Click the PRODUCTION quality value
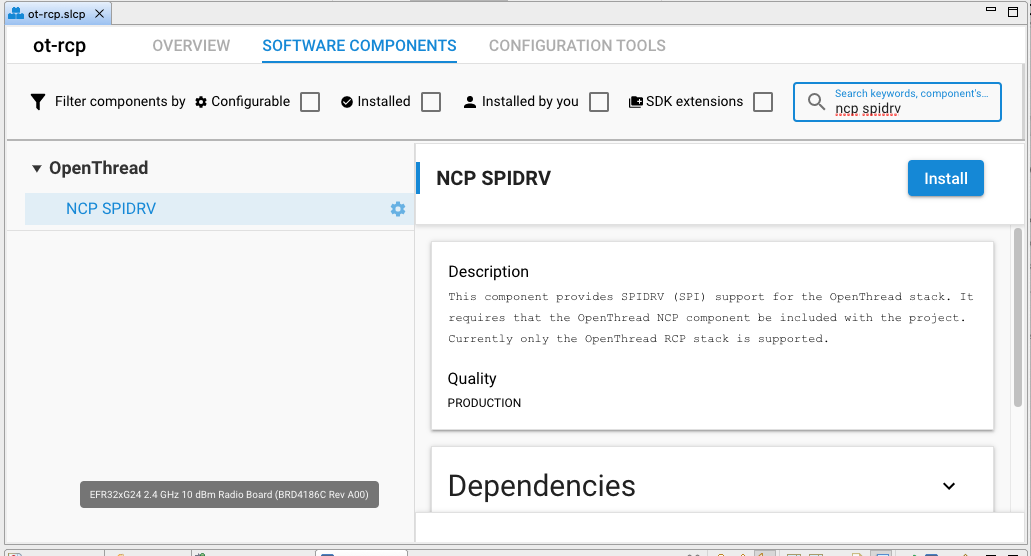 point(484,403)
